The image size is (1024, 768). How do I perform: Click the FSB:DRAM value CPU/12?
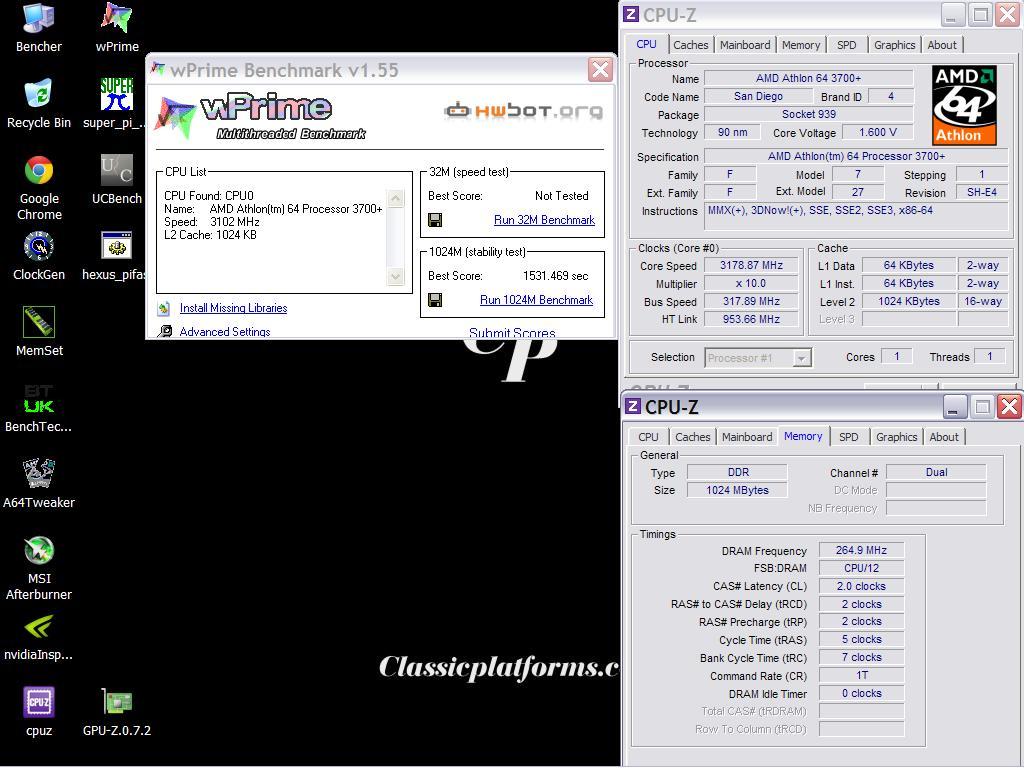861,568
